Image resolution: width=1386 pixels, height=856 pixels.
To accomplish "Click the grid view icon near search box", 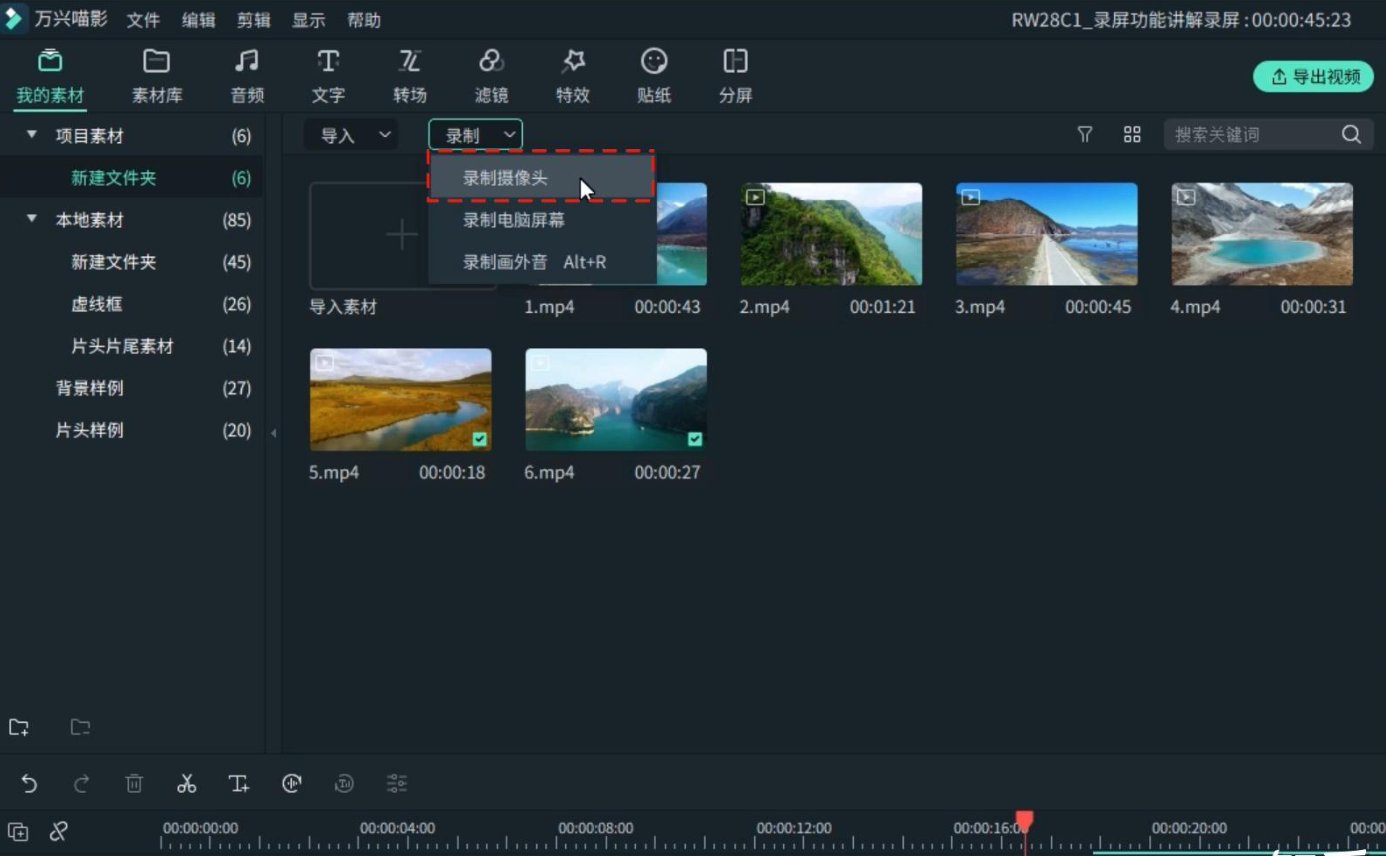I will coord(1132,134).
